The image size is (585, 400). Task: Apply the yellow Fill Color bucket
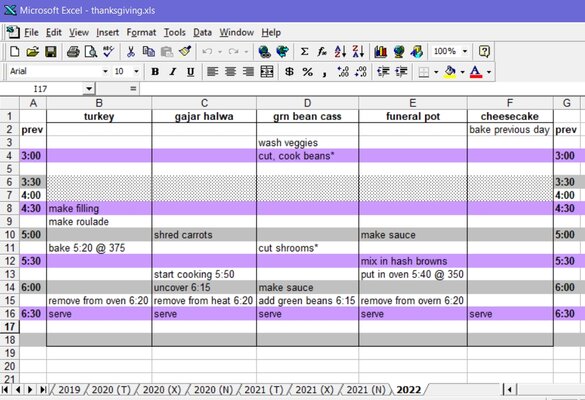coord(450,72)
